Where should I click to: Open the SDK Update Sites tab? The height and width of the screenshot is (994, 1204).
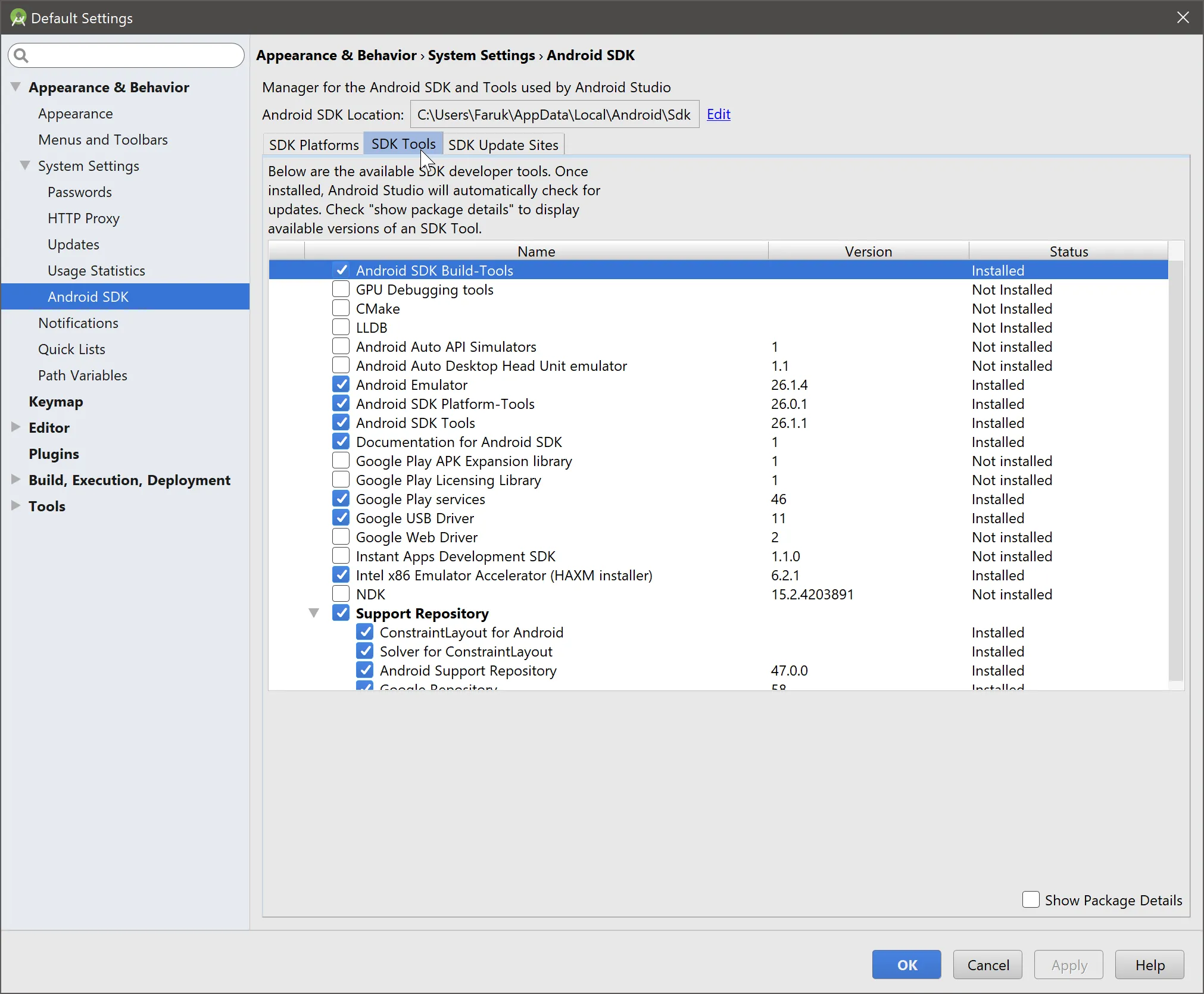pyautogui.click(x=503, y=144)
